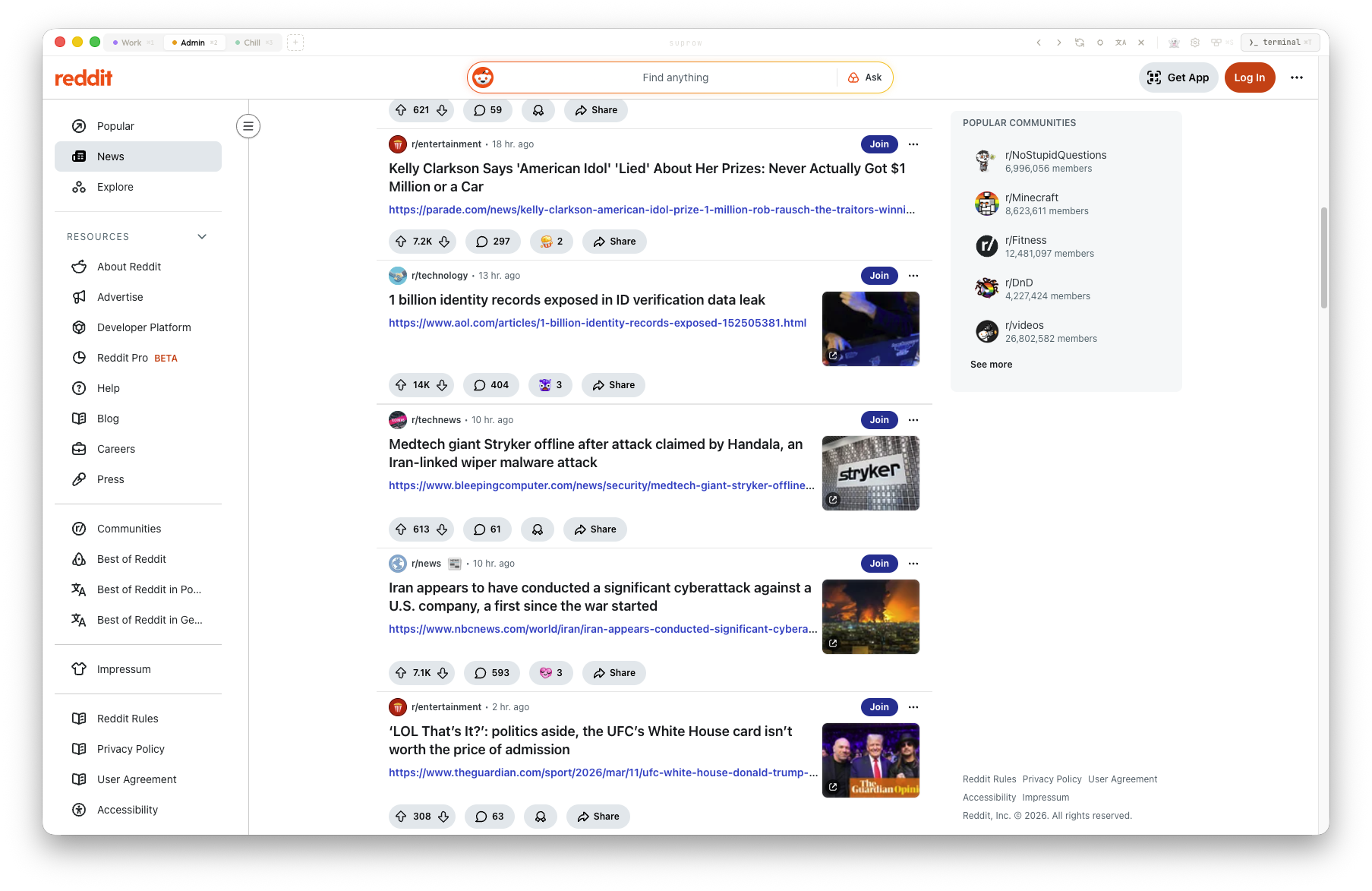Viewport: 1372px width, 891px height.
Task: Collapse the RESOURCES section
Action: [201, 236]
